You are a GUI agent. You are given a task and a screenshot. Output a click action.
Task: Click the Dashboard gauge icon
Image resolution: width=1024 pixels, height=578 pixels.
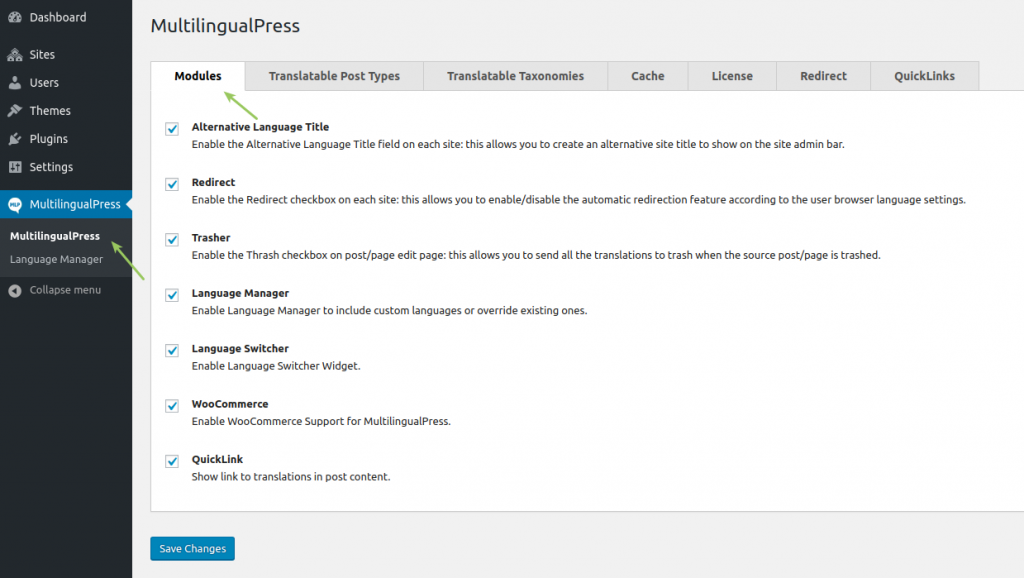[14, 18]
